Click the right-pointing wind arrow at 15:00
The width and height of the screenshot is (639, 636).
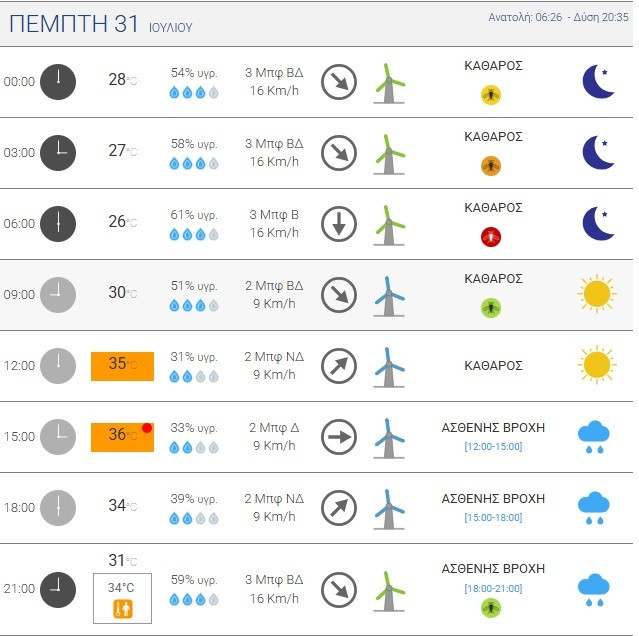coord(339,437)
